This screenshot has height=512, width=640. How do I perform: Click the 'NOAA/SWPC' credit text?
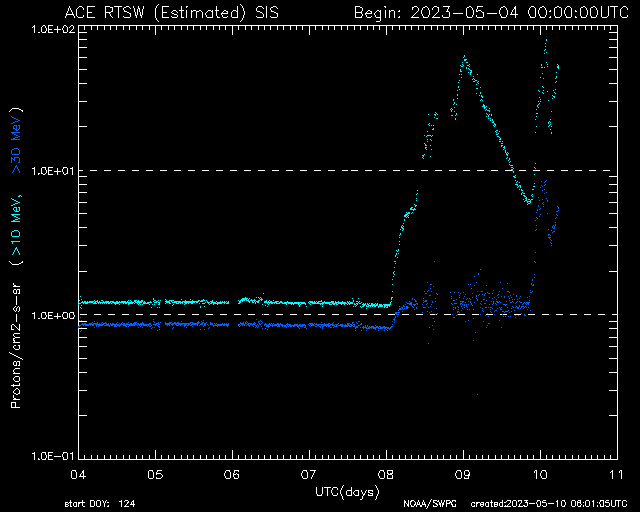click(x=430, y=504)
